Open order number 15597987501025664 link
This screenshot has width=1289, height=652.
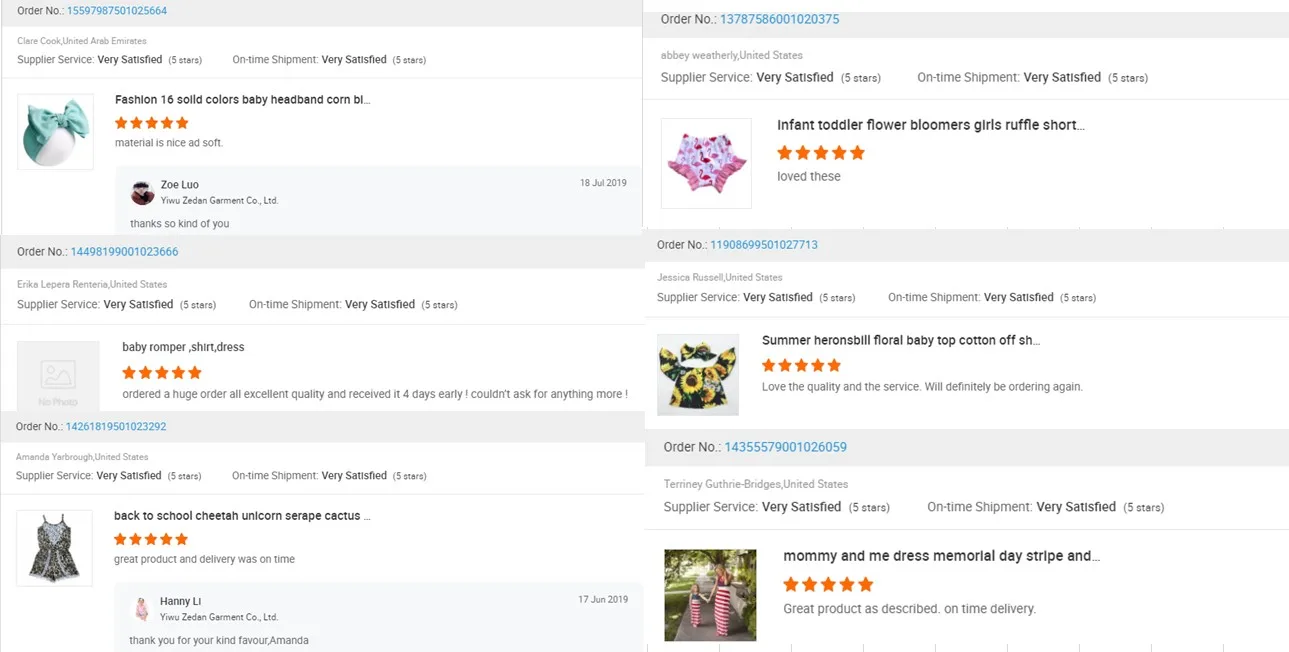click(x=117, y=11)
